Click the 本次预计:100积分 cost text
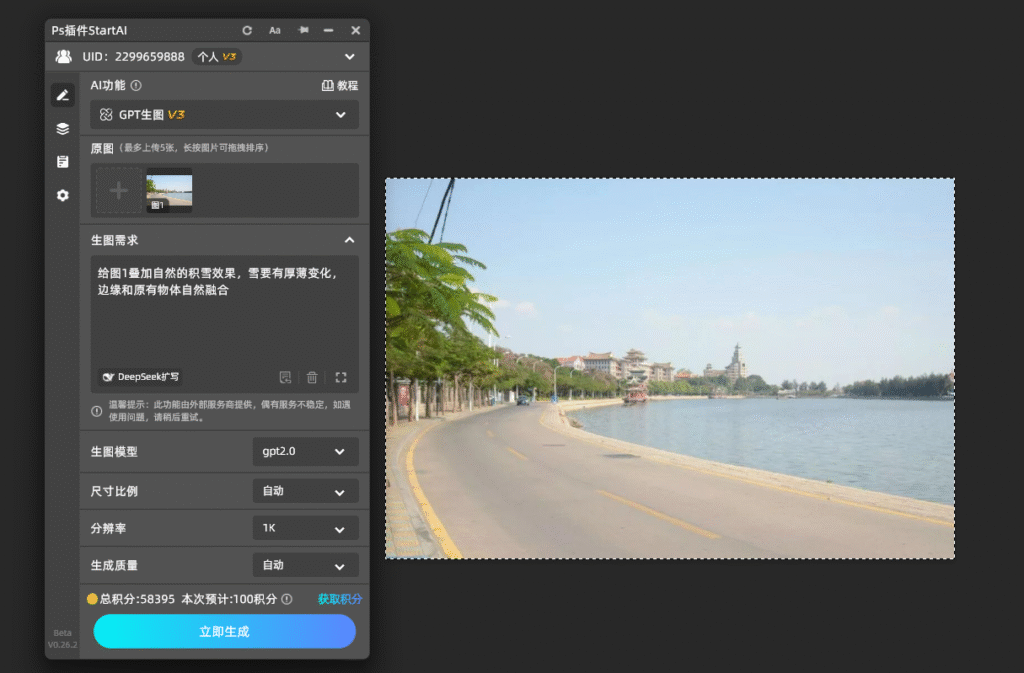The height and width of the screenshot is (673, 1024). (x=229, y=599)
